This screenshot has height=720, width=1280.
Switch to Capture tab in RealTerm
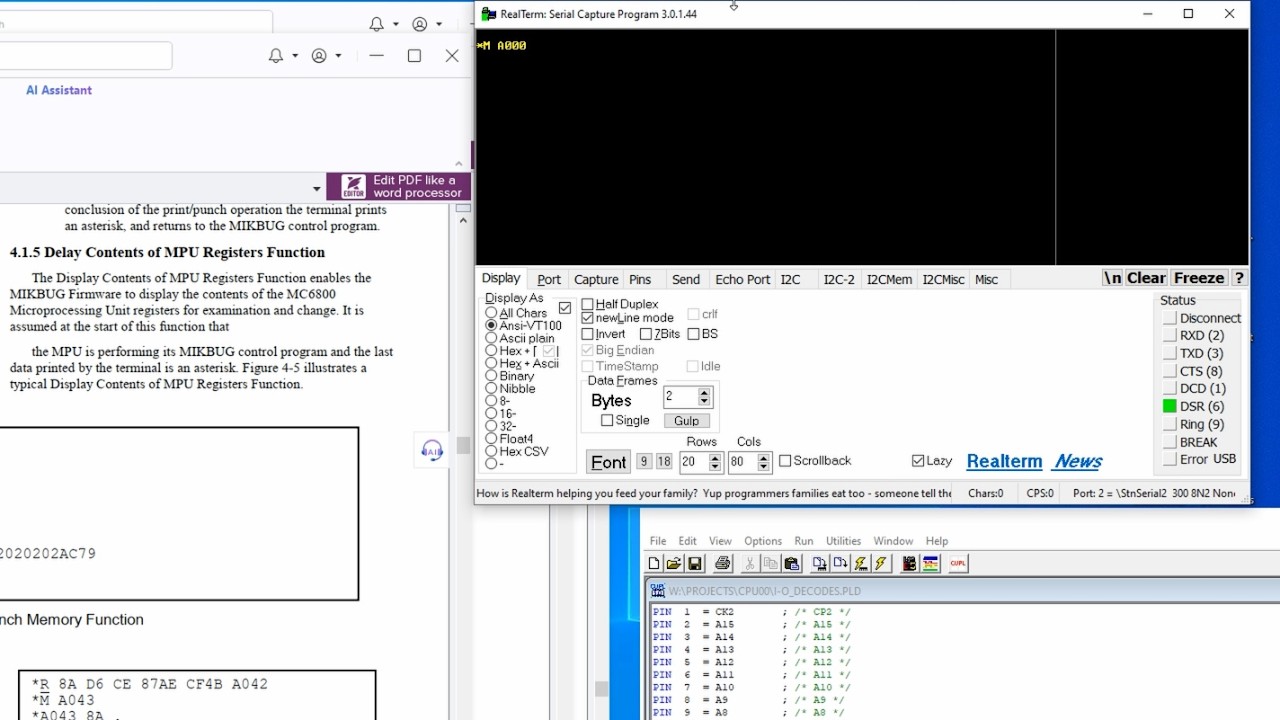(x=596, y=280)
